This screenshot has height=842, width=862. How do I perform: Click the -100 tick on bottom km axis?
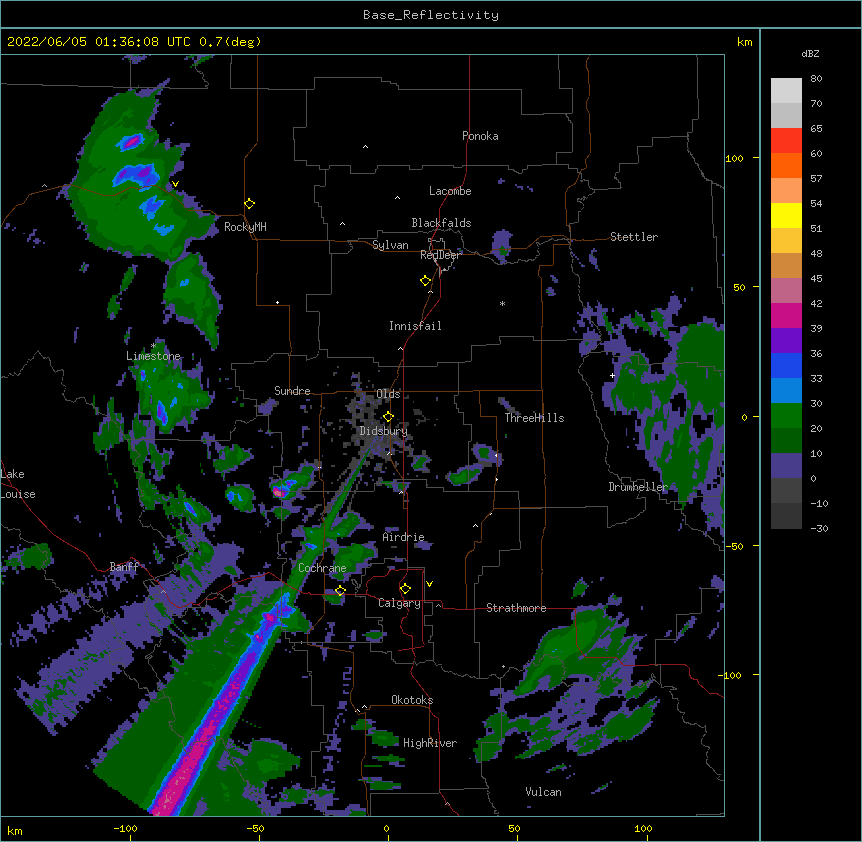(x=125, y=829)
